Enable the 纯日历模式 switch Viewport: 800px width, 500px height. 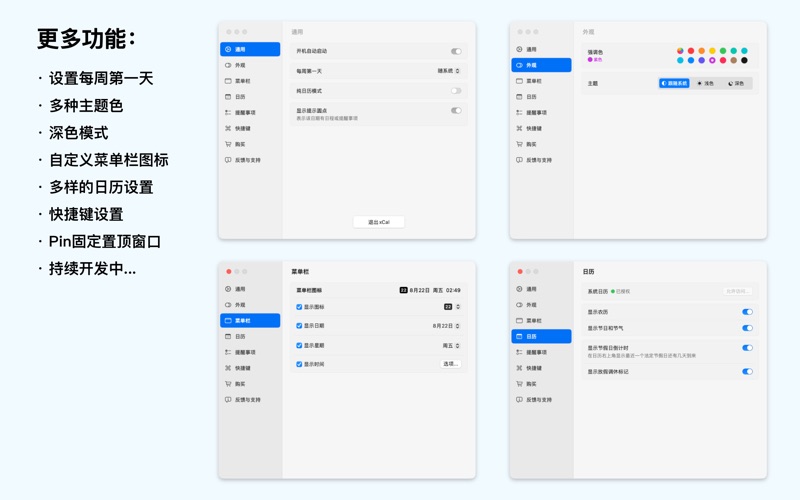[x=456, y=91]
